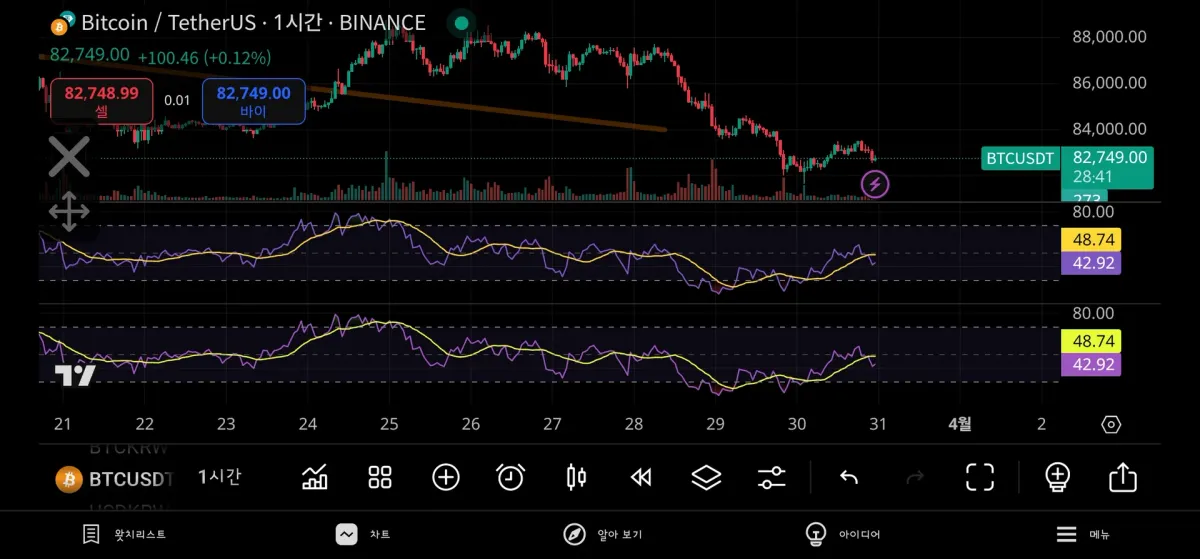Open the alarm clock alert icon
1200x559 pixels.
coord(510,477)
